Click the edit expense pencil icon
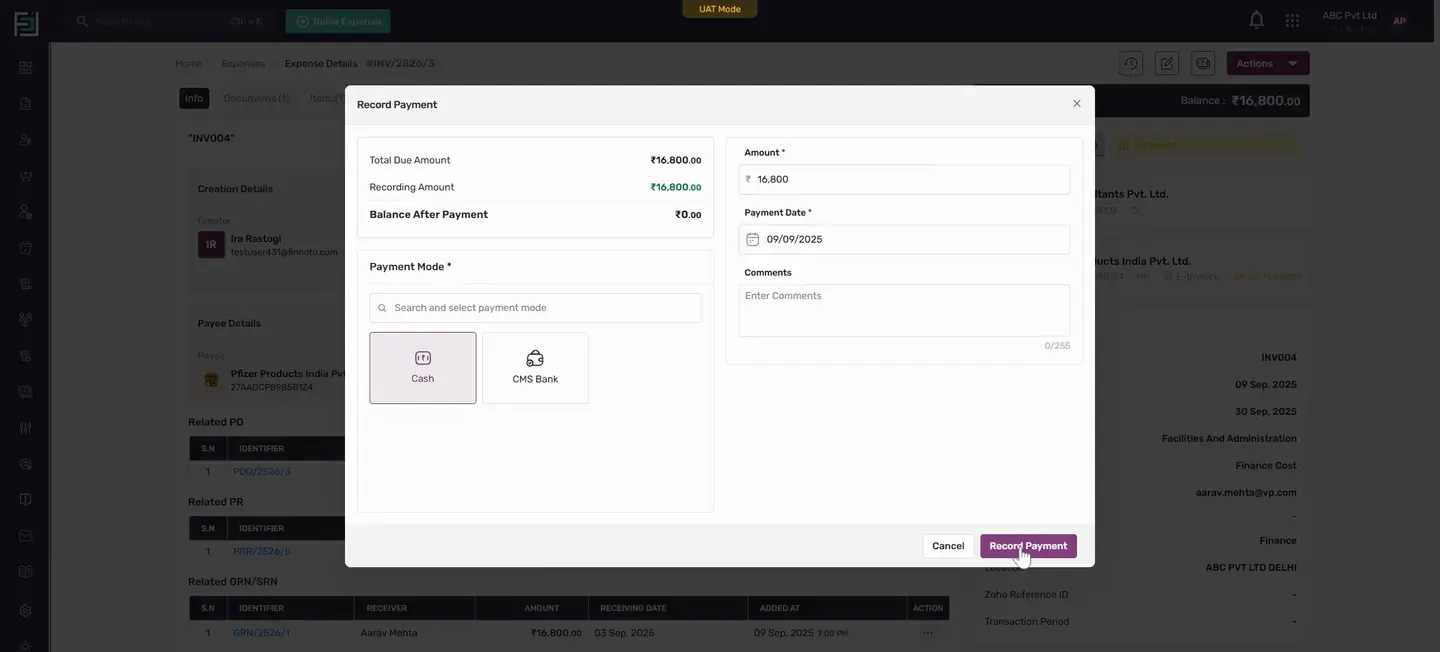Screen dimensions: 1440x652 (1167, 63)
